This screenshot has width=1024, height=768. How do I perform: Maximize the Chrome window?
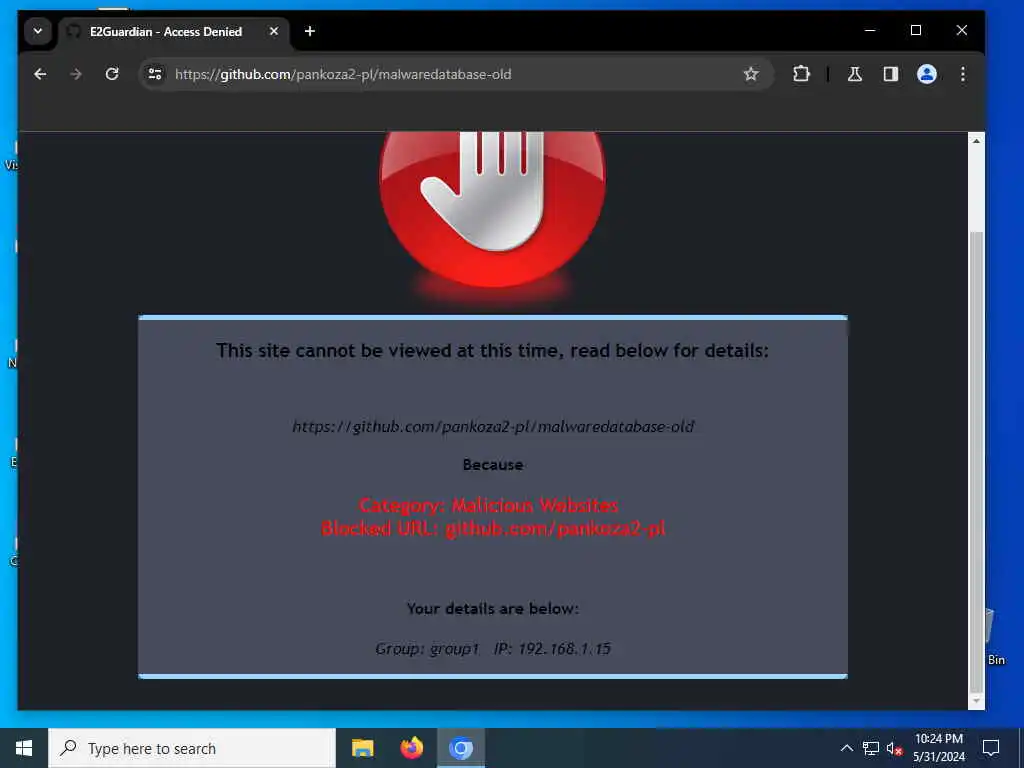(916, 30)
